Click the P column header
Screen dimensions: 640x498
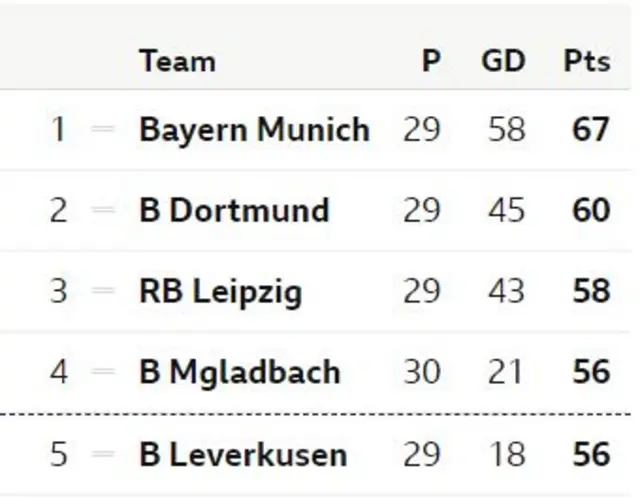(431, 61)
